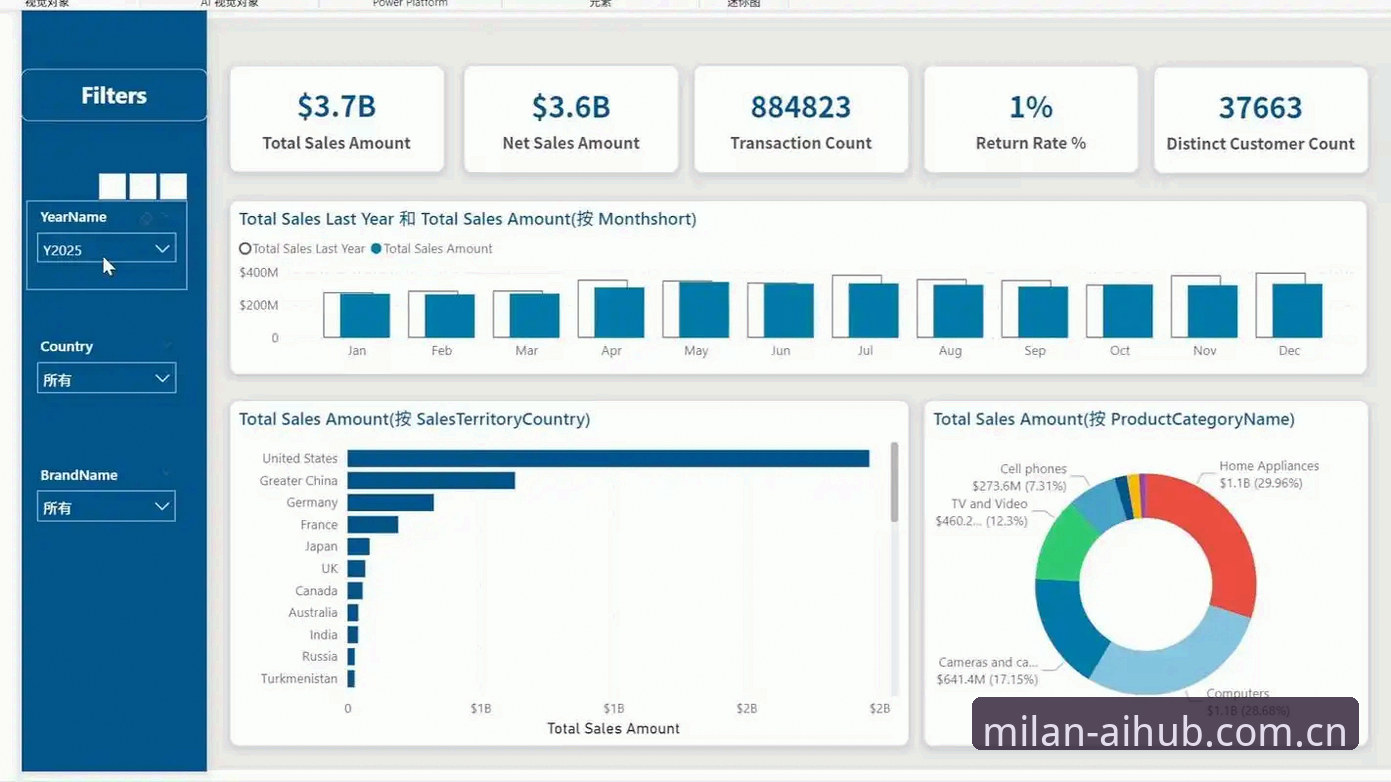Click the "Total Sales Amount" x-axis title
The height and width of the screenshot is (782, 1391).
[614, 729]
